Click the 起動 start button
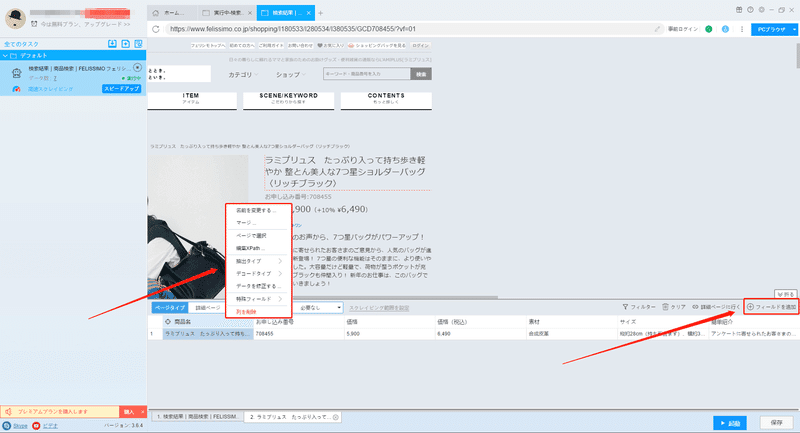 pyautogui.click(x=730, y=423)
